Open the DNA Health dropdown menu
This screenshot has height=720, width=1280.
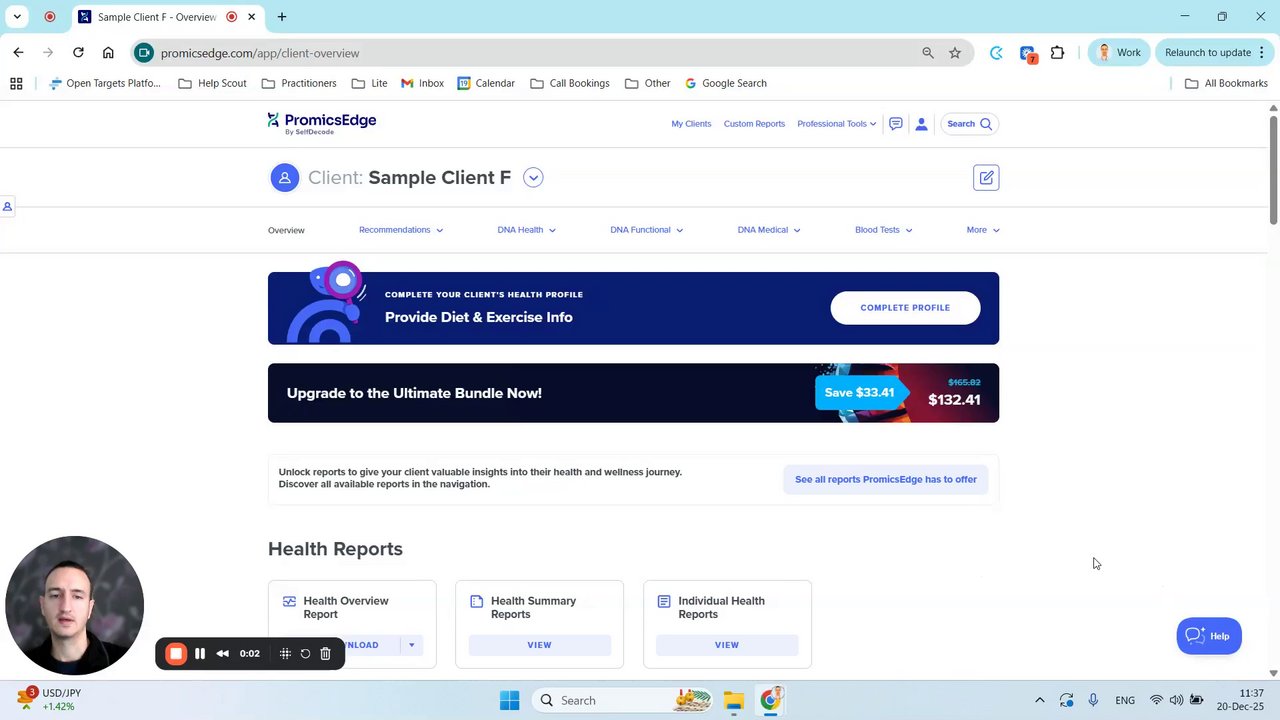pyautogui.click(x=527, y=230)
